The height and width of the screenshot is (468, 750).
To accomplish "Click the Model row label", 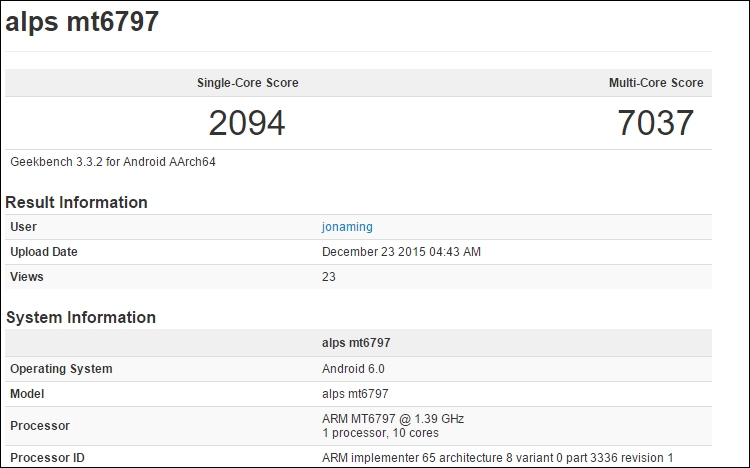I will [27, 394].
